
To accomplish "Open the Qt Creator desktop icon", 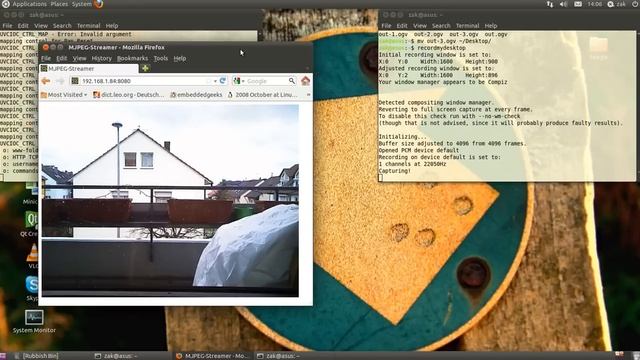I will point(31,224).
